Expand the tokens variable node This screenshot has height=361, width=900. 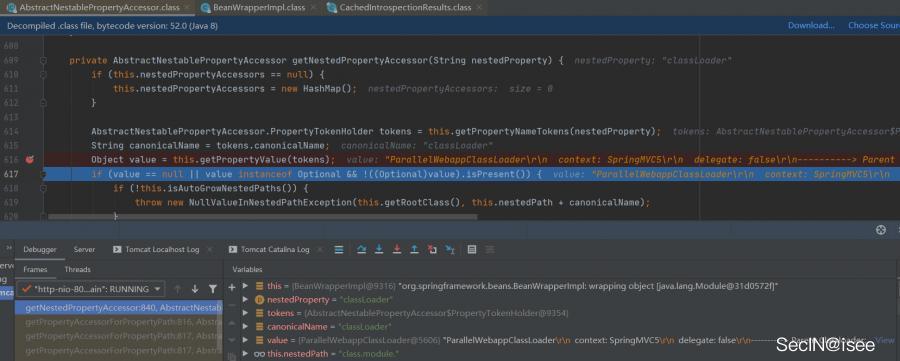click(246, 313)
